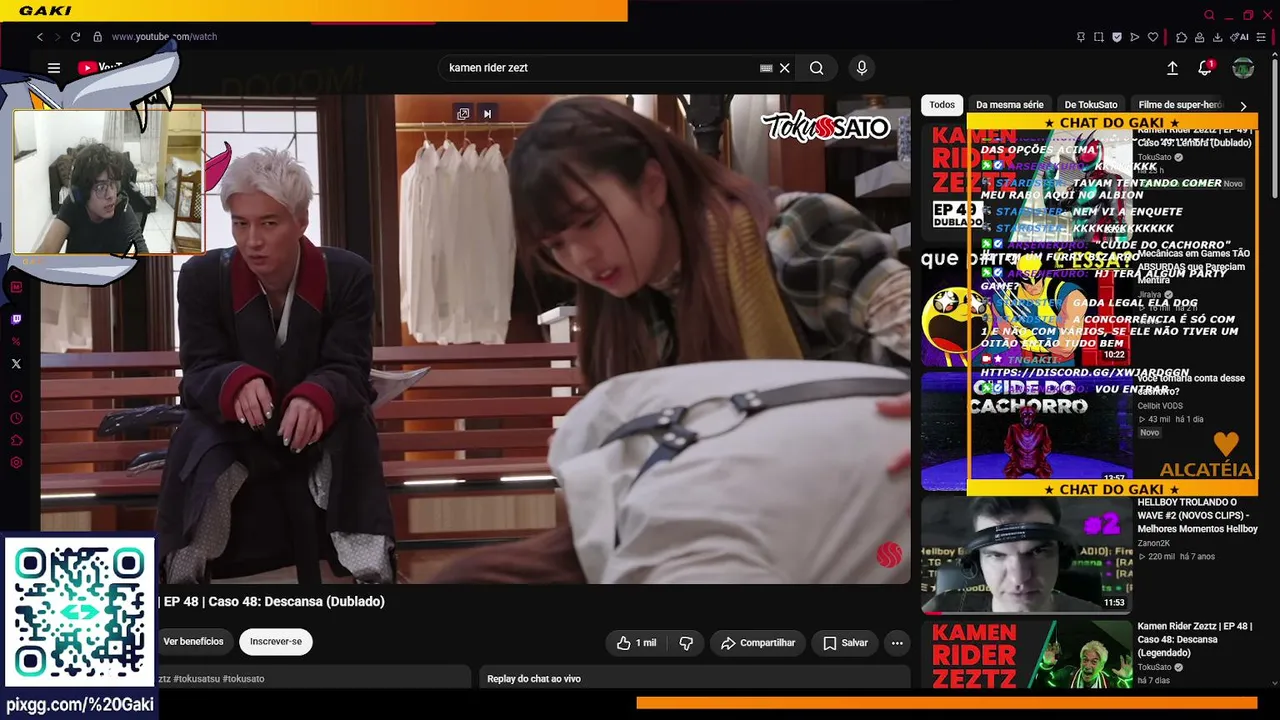Viewport: 1280px width, 720px height.
Task: Click the send/flow arrow icon
Action: click(1135, 37)
